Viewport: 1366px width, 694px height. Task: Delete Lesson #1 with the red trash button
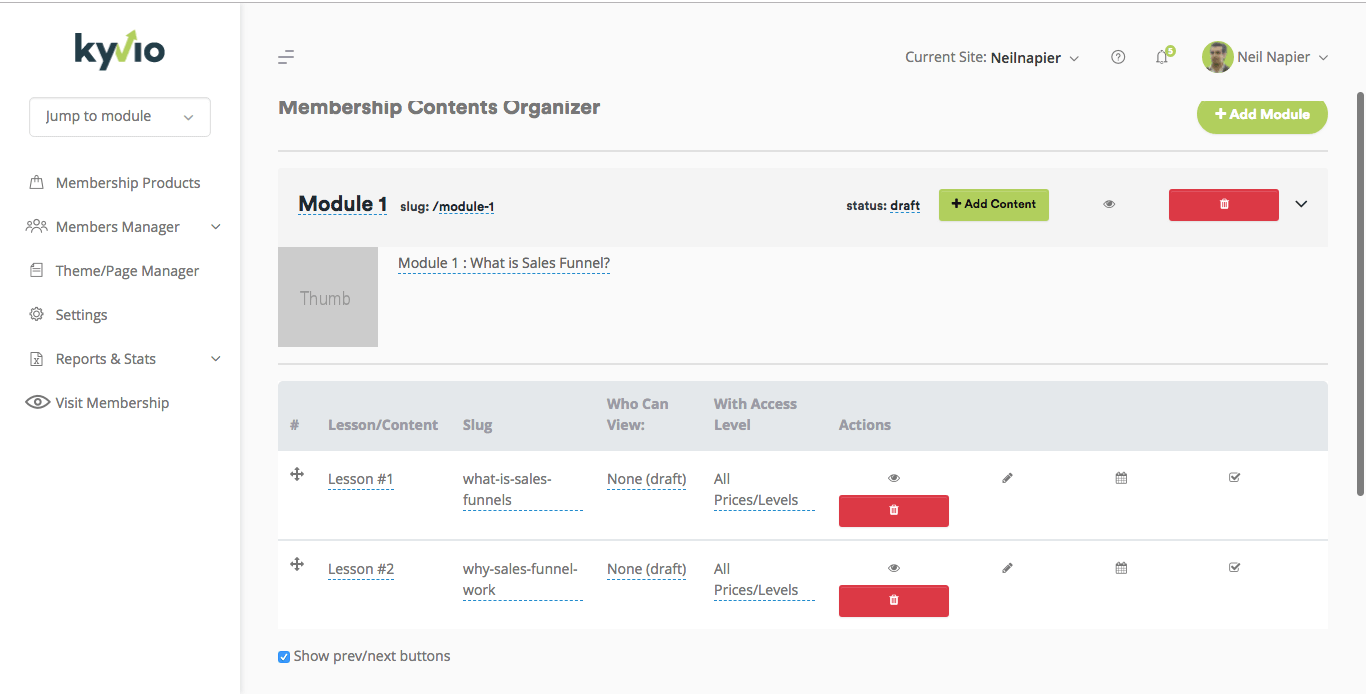click(x=893, y=510)
